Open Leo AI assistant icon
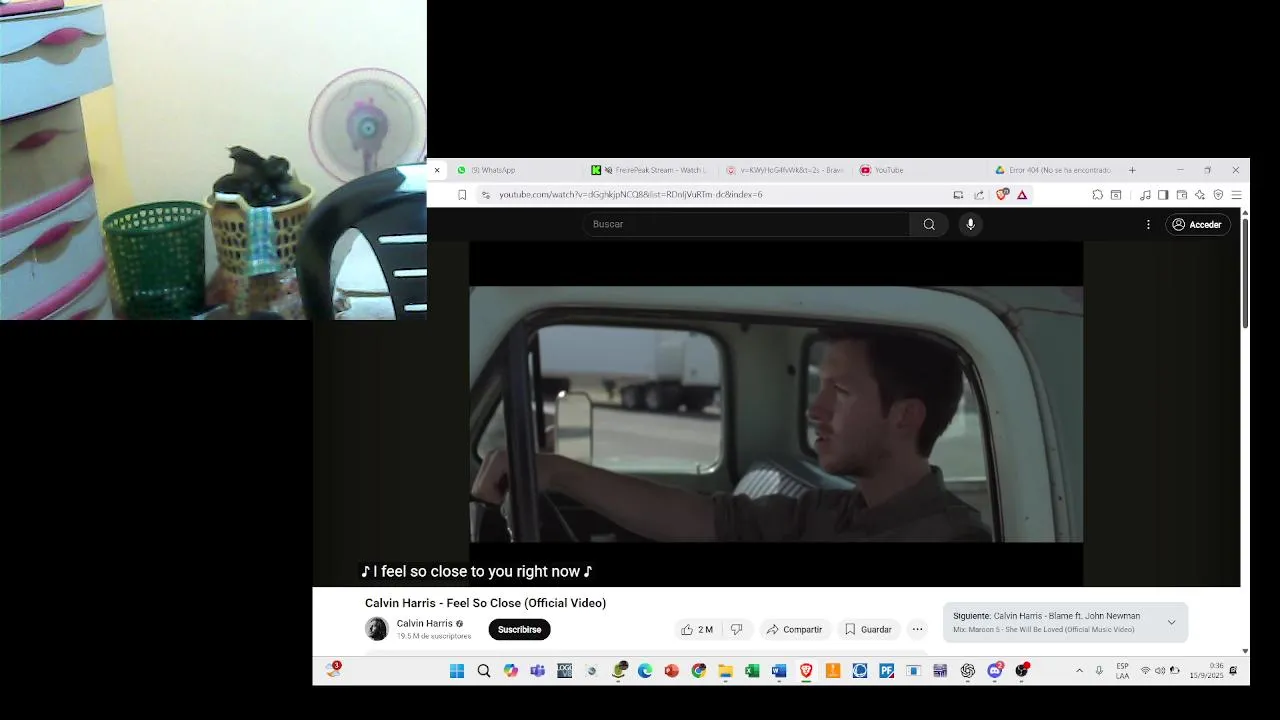Viewport: 1280px width, 720px height. (x=1200, y=195)
